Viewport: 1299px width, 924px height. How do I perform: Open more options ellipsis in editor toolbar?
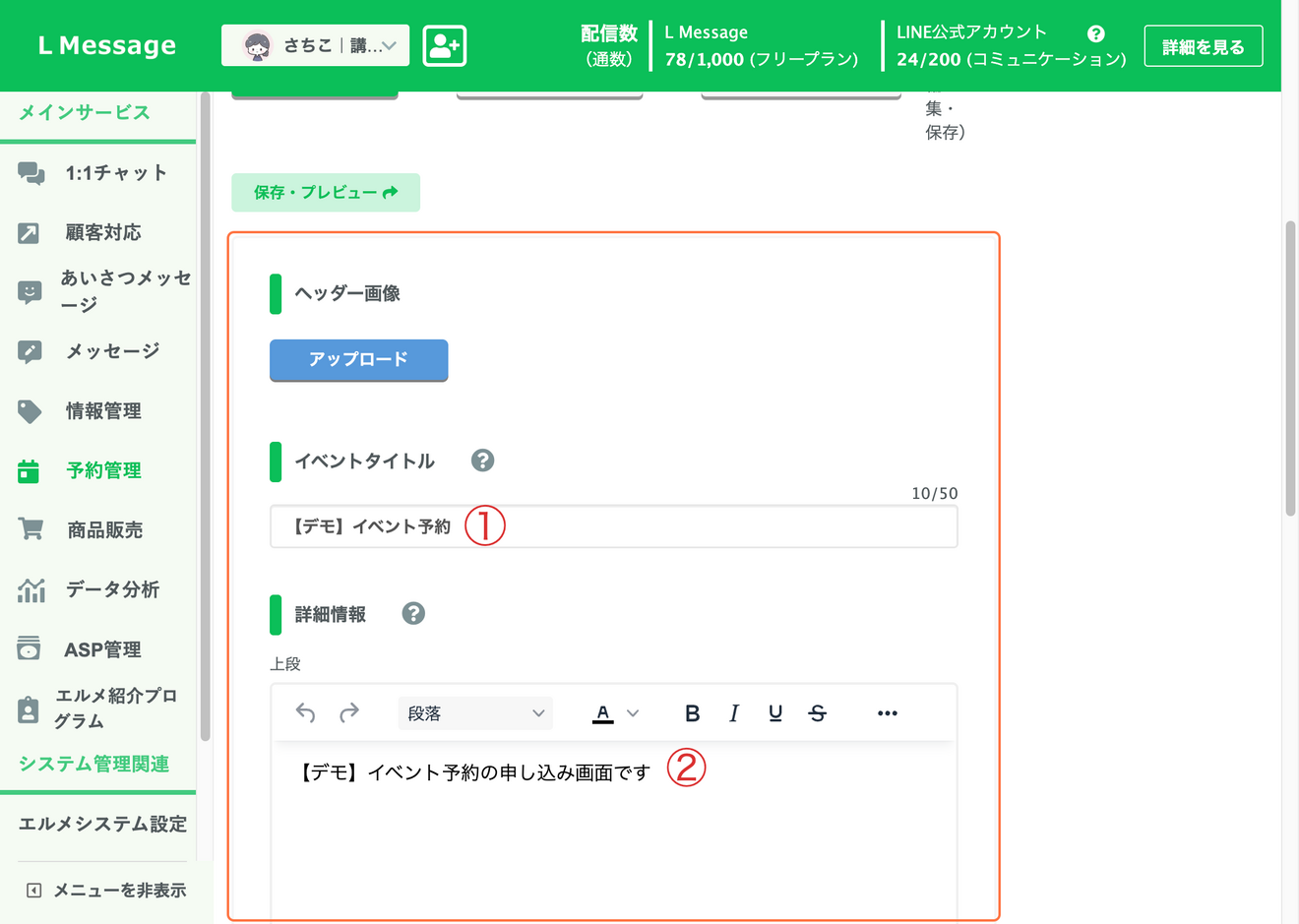888,713
